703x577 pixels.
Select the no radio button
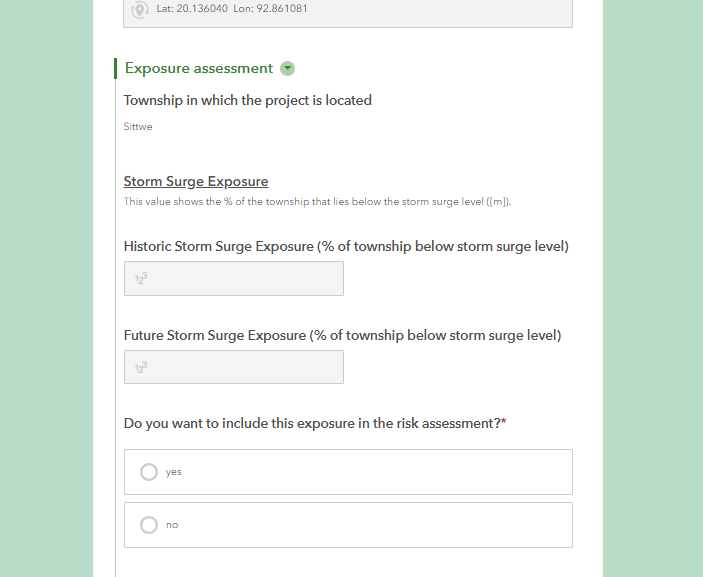[x=149, y=525]
